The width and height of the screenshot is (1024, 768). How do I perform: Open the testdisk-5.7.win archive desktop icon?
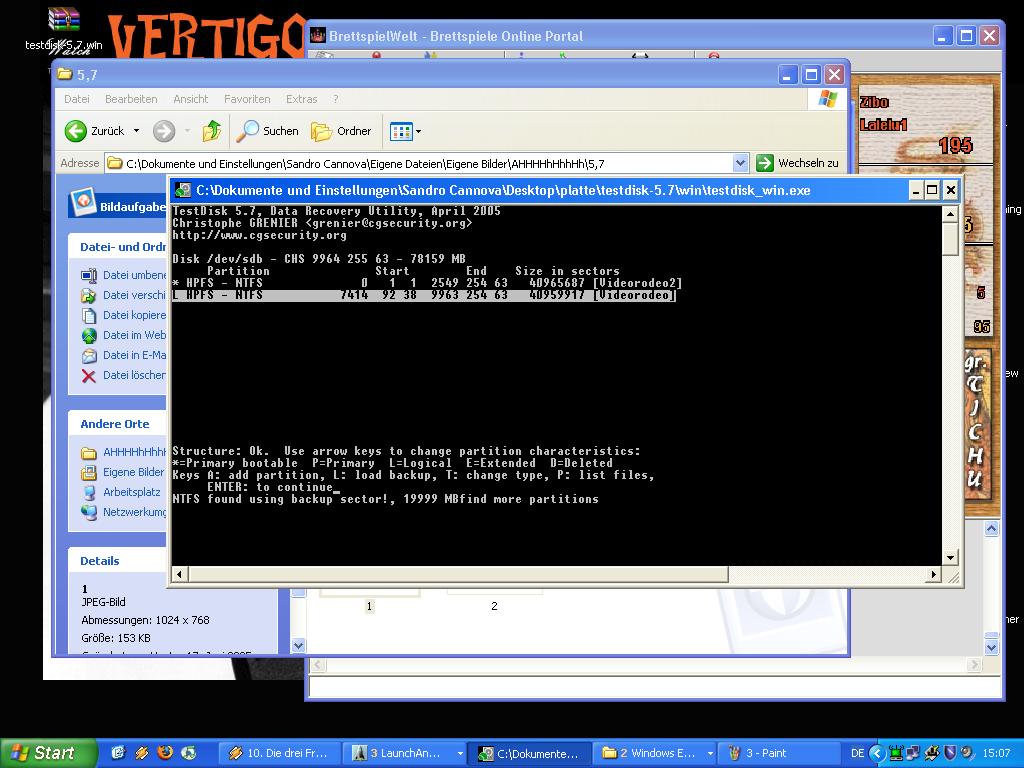[x=63, y=29]
